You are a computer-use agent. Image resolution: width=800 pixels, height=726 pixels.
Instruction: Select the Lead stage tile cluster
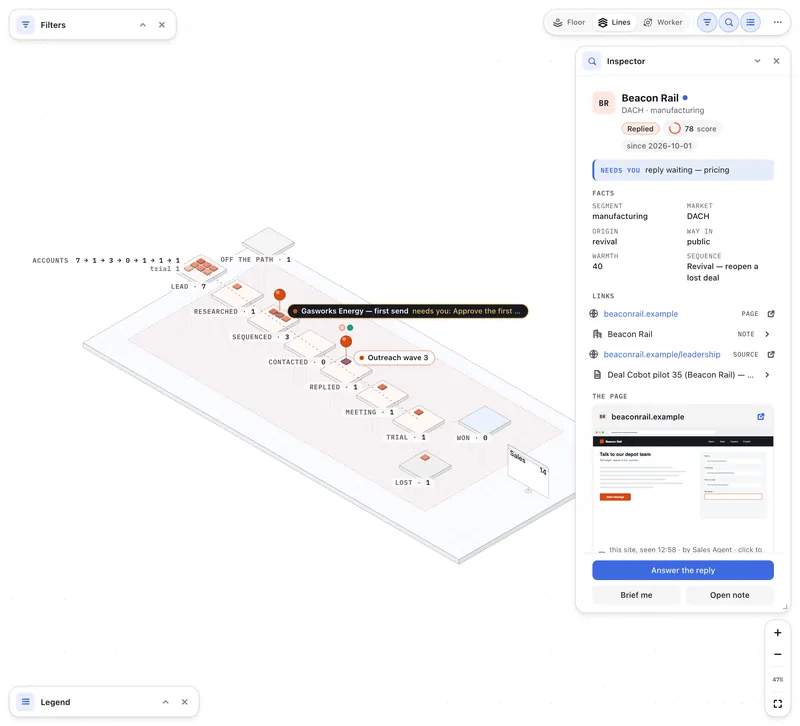tap(201, 266)
